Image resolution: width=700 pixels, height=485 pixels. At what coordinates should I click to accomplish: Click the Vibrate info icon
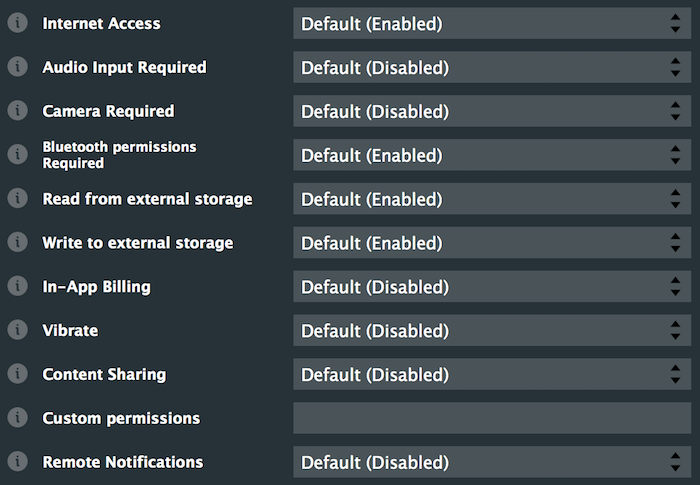coord(17,330)
